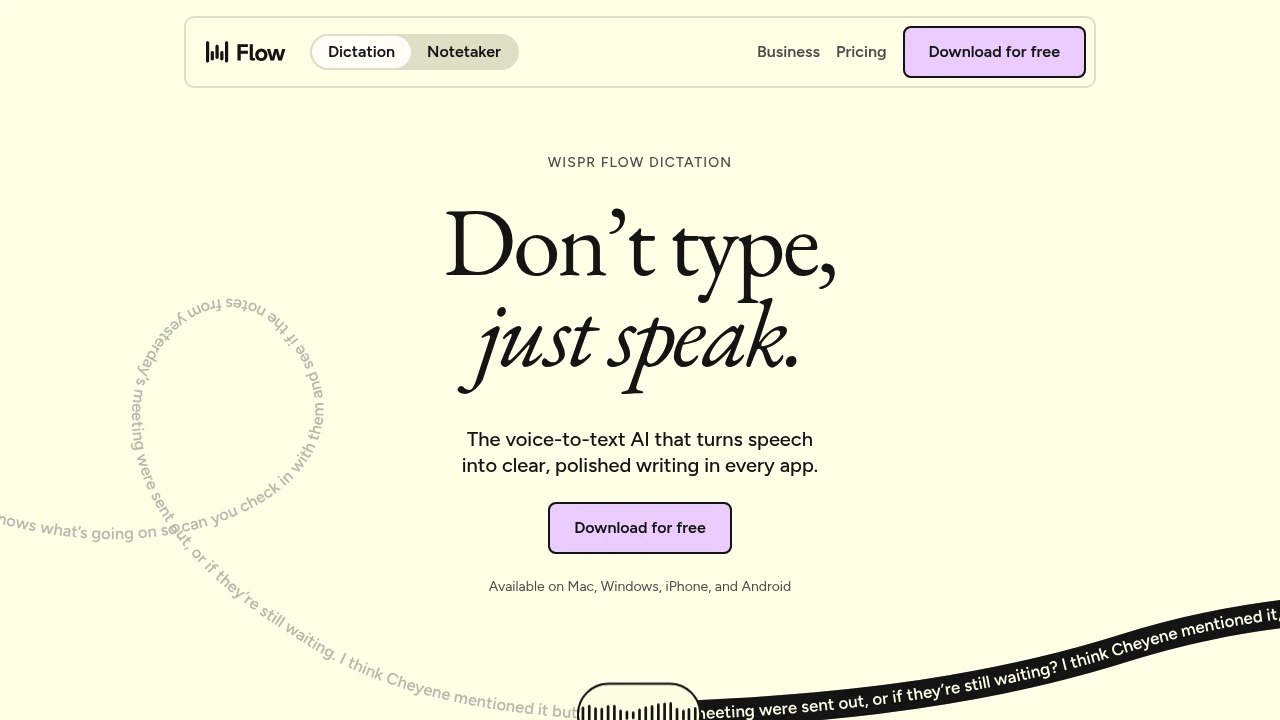This screenshot has width=1280, height=720.
Task: Click the navbar Download for free button
Action: pyautogui.click(x=994, y=52)
